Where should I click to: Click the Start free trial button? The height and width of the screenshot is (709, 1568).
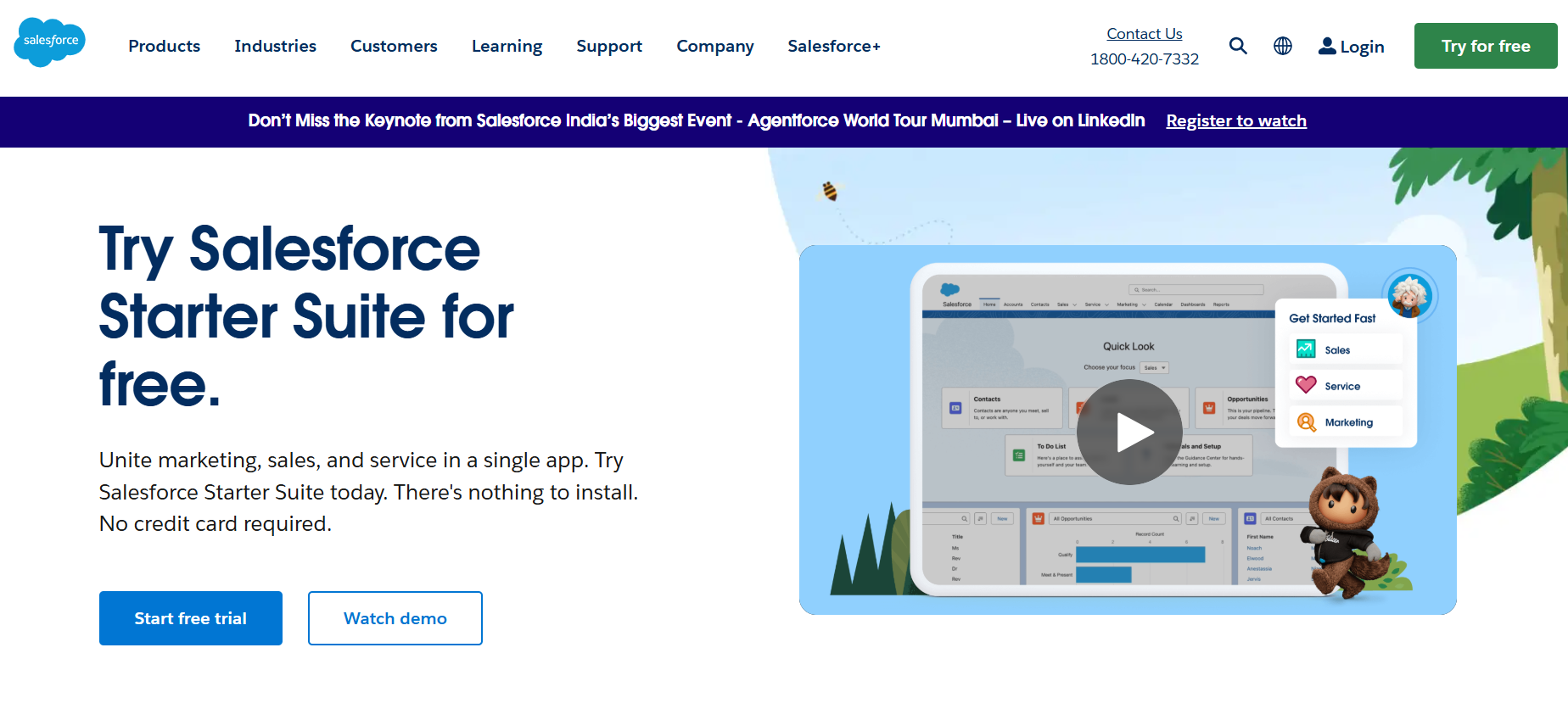click(191, 618)
